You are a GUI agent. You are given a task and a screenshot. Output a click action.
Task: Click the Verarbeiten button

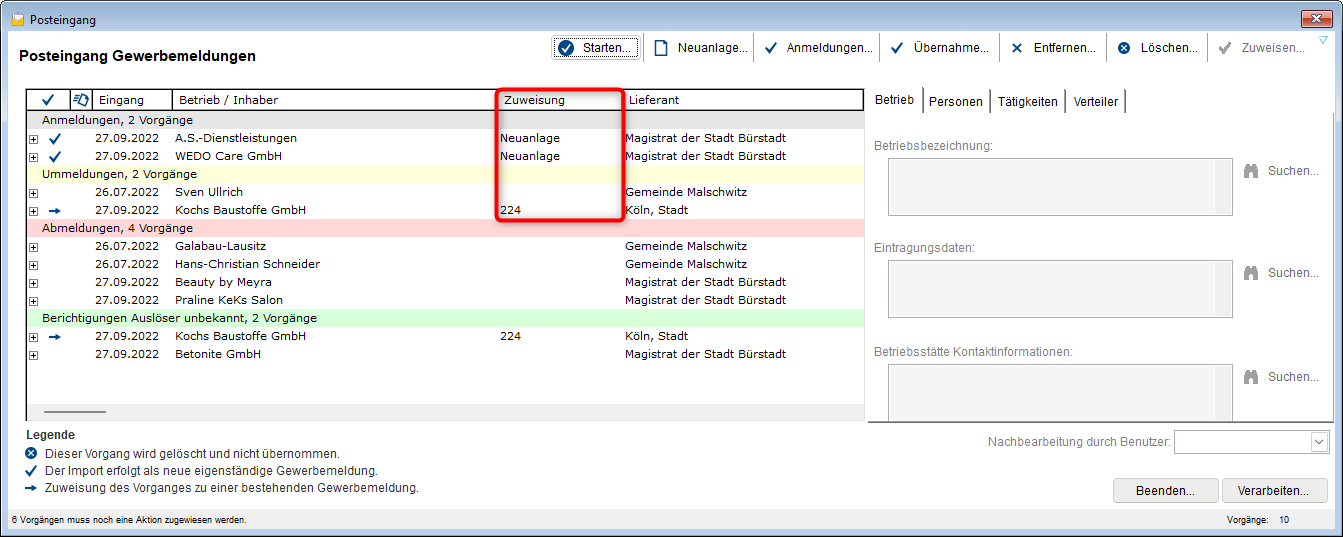coord(1273,491)
